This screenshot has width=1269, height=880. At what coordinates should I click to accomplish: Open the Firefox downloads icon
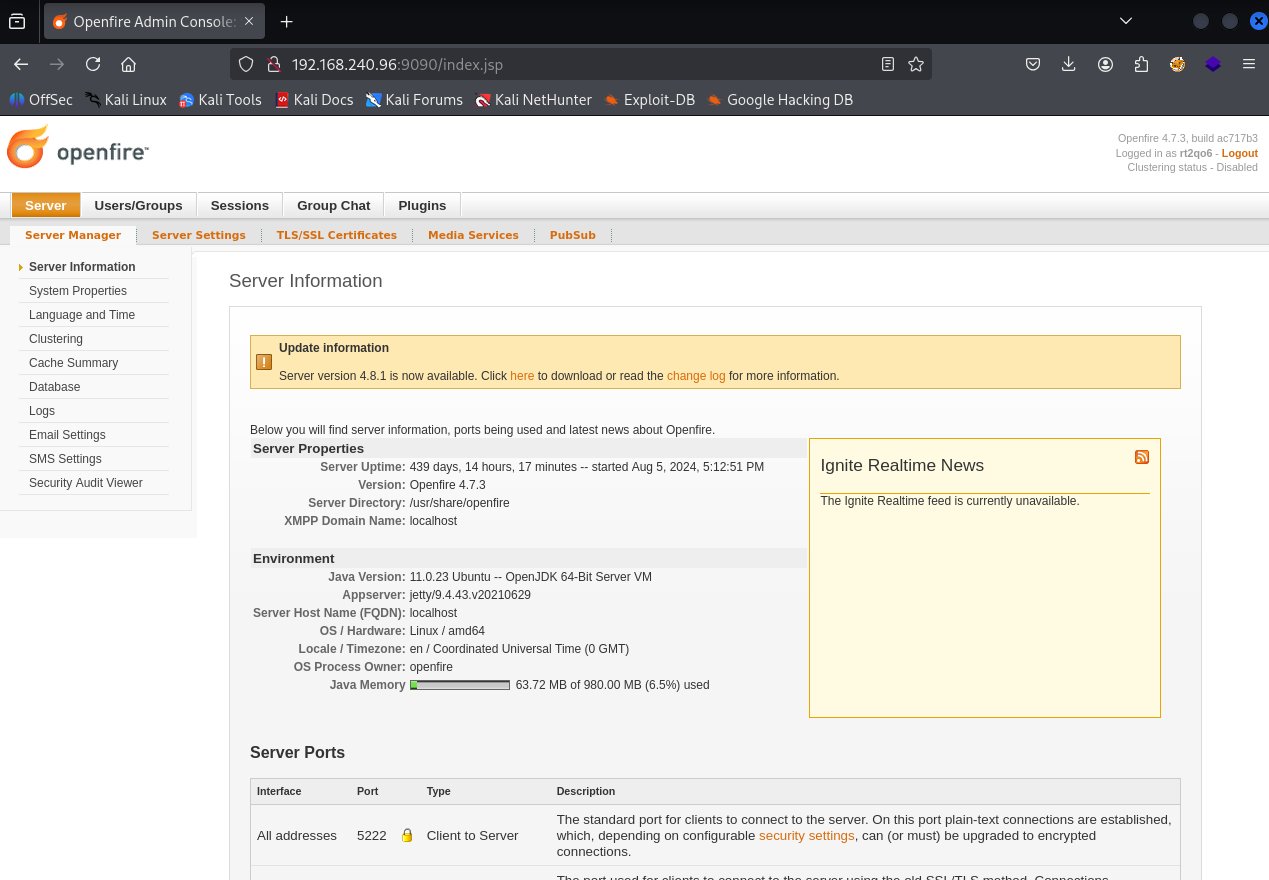point(1068,64)
